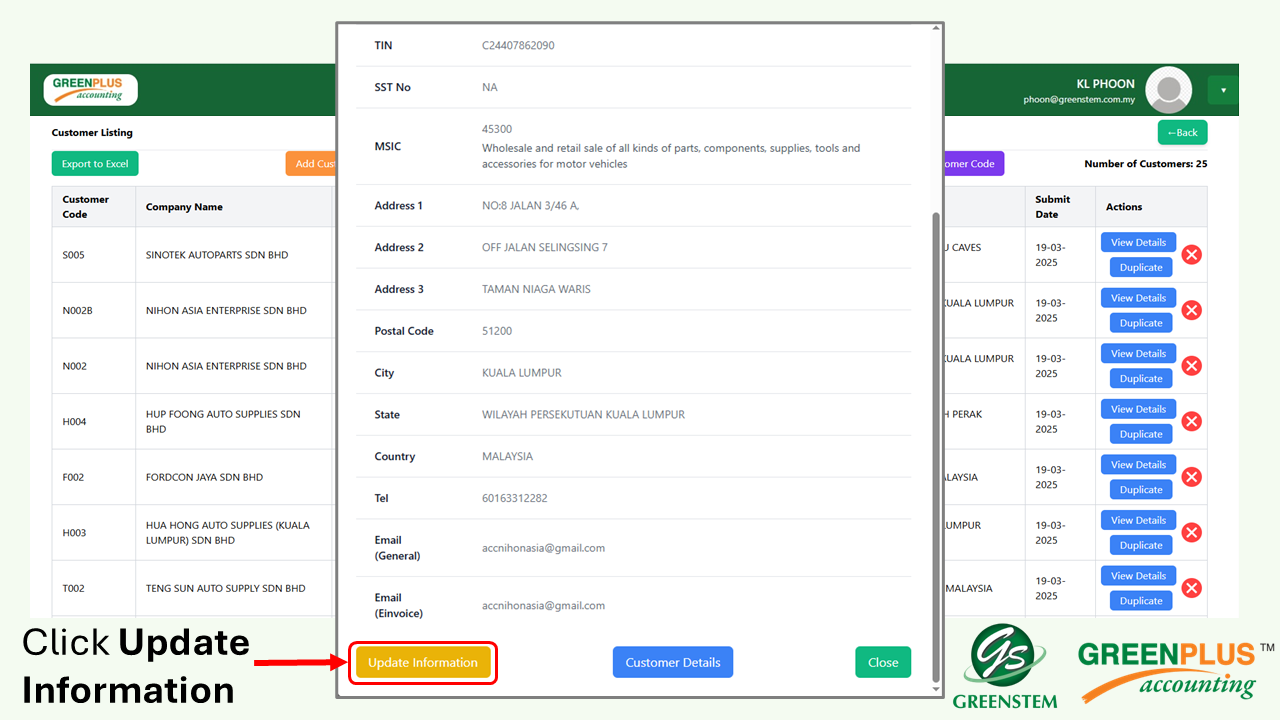Click the GreenPlus accounting logo in header

[x=90, y=90]
